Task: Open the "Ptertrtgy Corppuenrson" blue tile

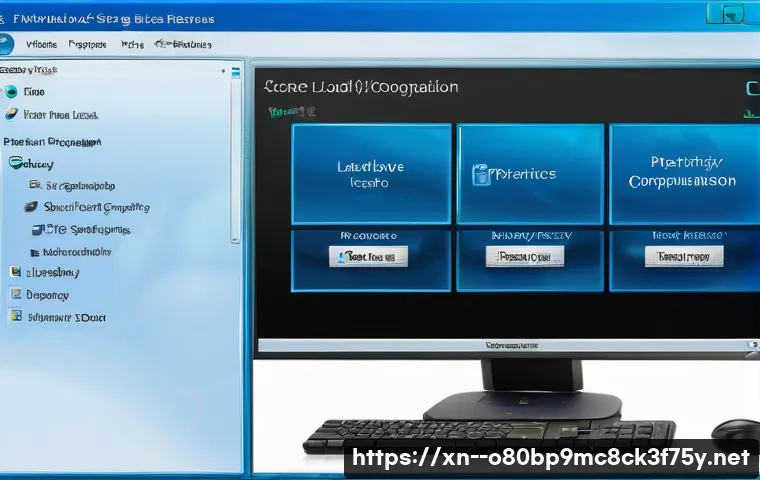Action: 683,174
